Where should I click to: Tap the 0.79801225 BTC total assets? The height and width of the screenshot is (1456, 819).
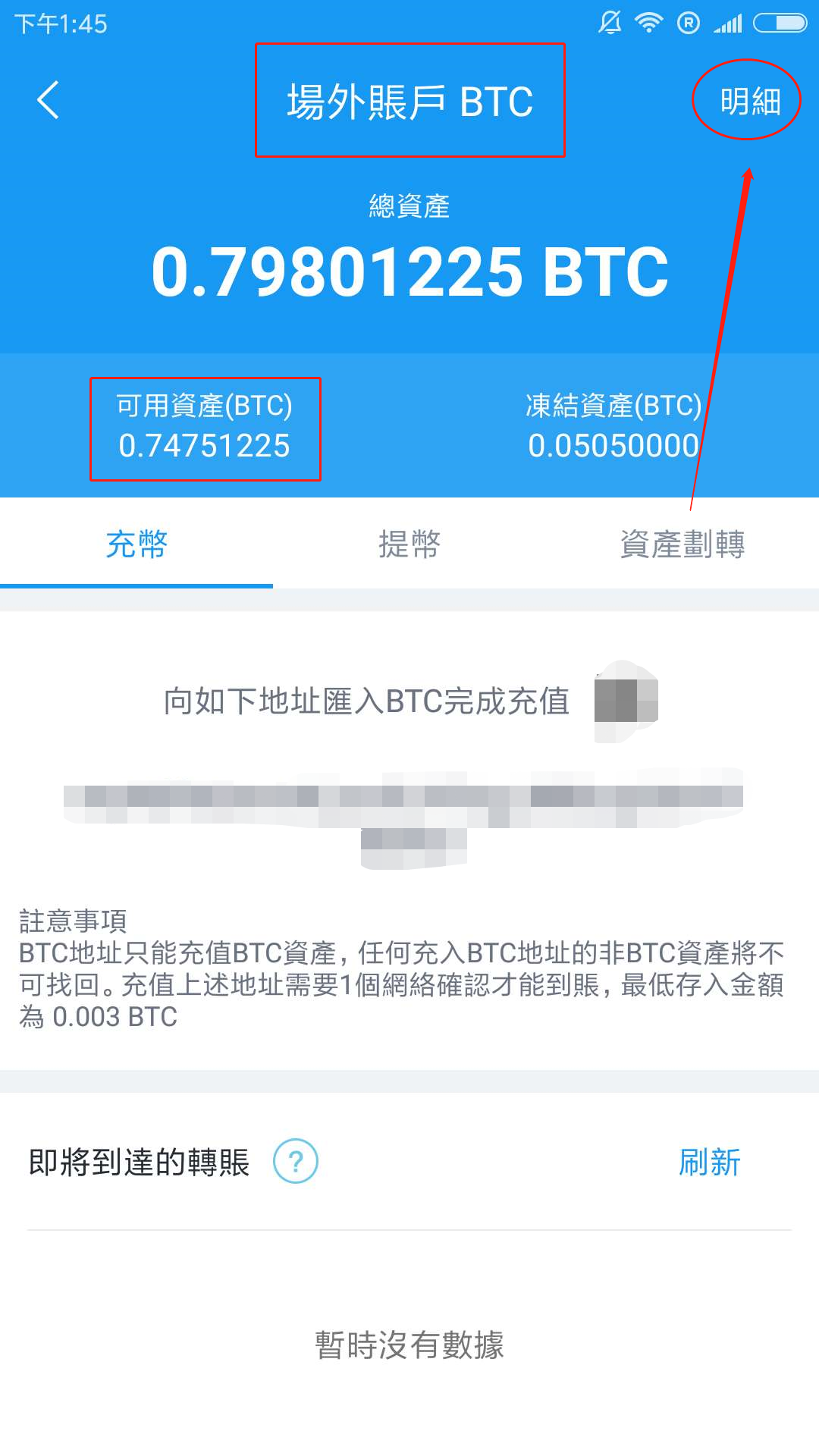tap(410, 271)
